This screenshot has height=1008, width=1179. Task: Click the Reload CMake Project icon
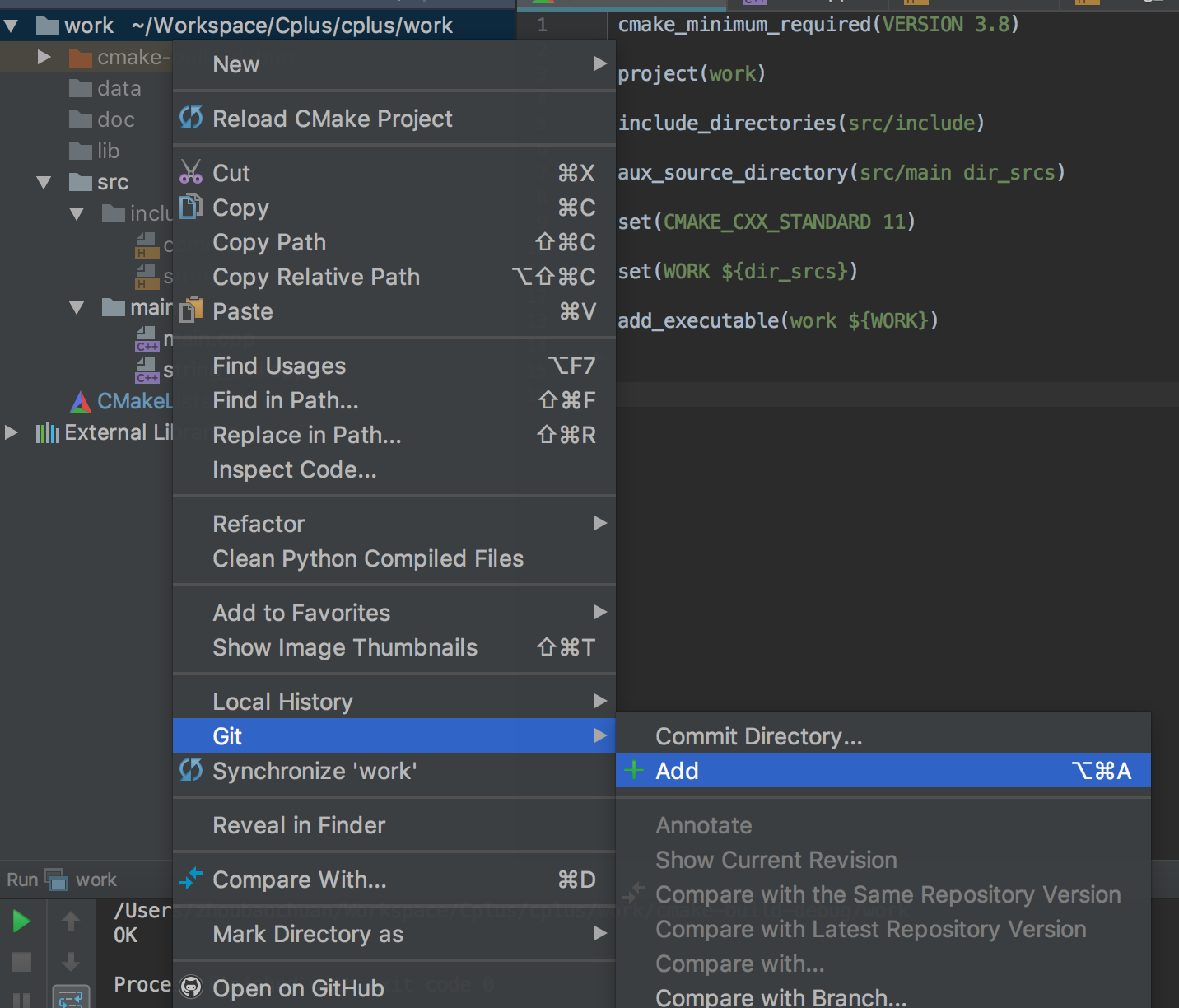click(x=191, y=118)
